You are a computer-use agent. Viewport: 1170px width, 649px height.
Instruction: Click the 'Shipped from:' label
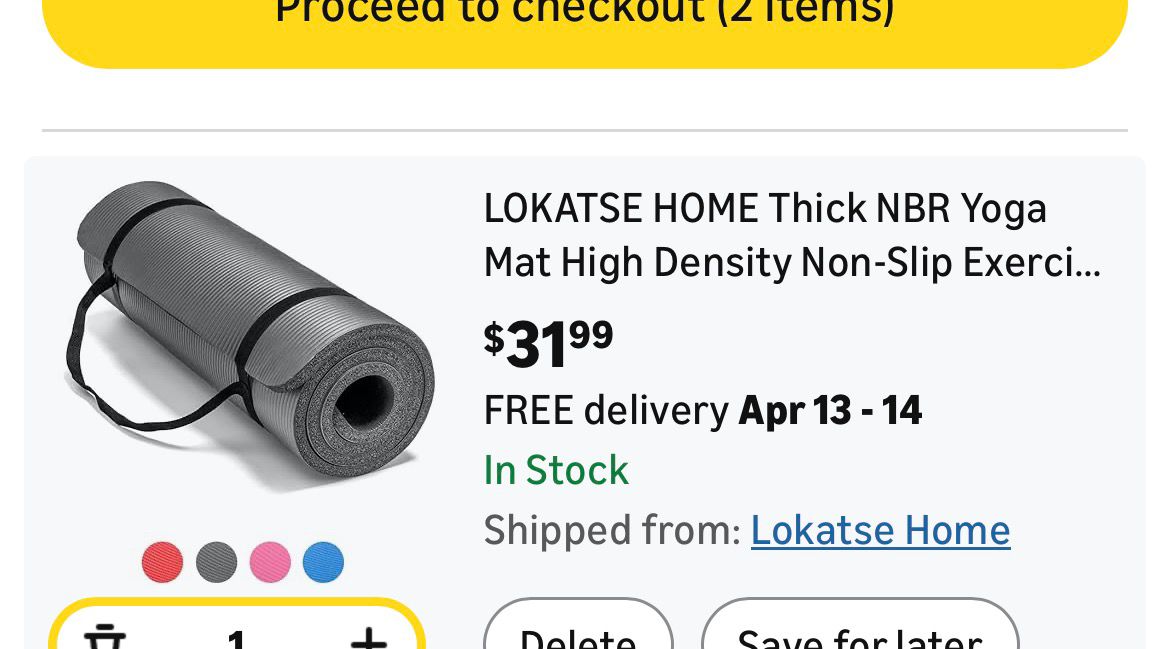pos(612,530)
